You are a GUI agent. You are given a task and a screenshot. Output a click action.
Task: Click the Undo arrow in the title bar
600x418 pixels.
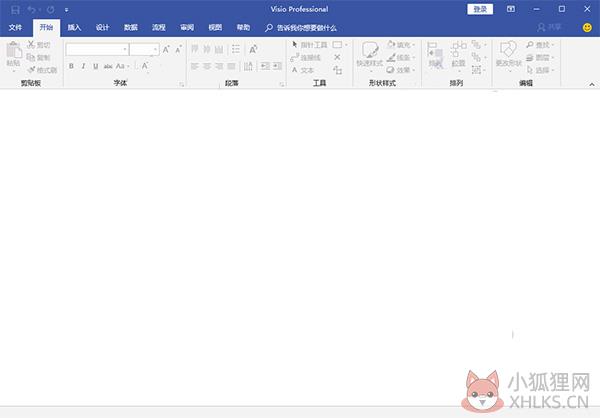tap(32, 10)
